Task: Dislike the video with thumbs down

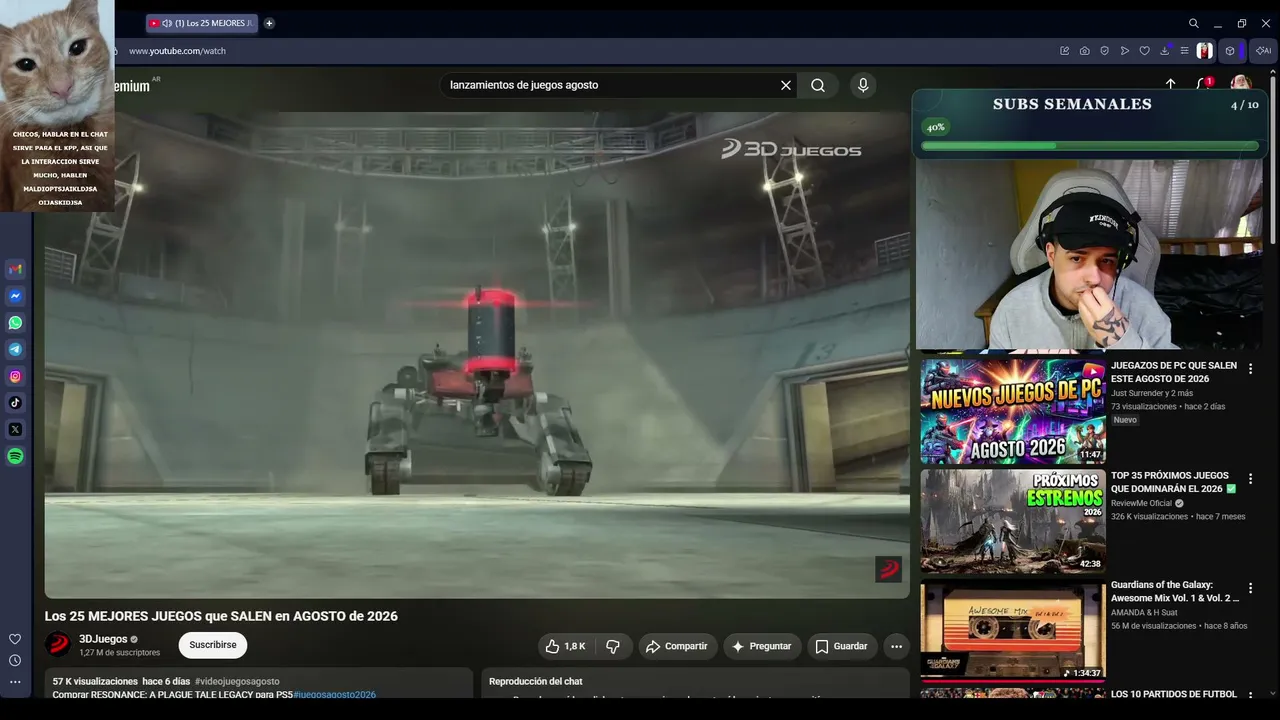Action: click(x=614, y=646)
